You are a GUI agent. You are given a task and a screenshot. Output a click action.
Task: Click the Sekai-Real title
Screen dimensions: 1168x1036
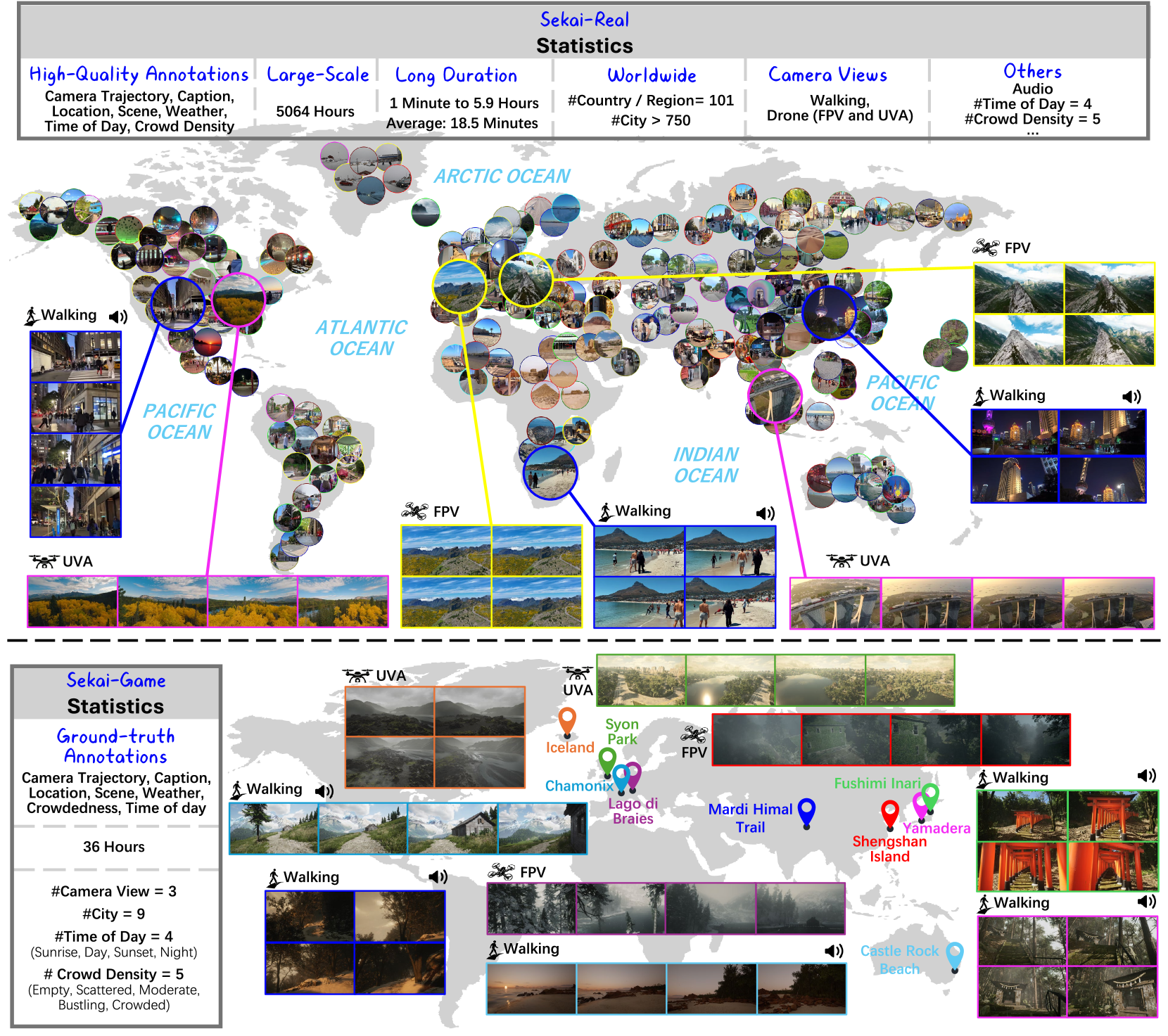click(x=584, y=20)
